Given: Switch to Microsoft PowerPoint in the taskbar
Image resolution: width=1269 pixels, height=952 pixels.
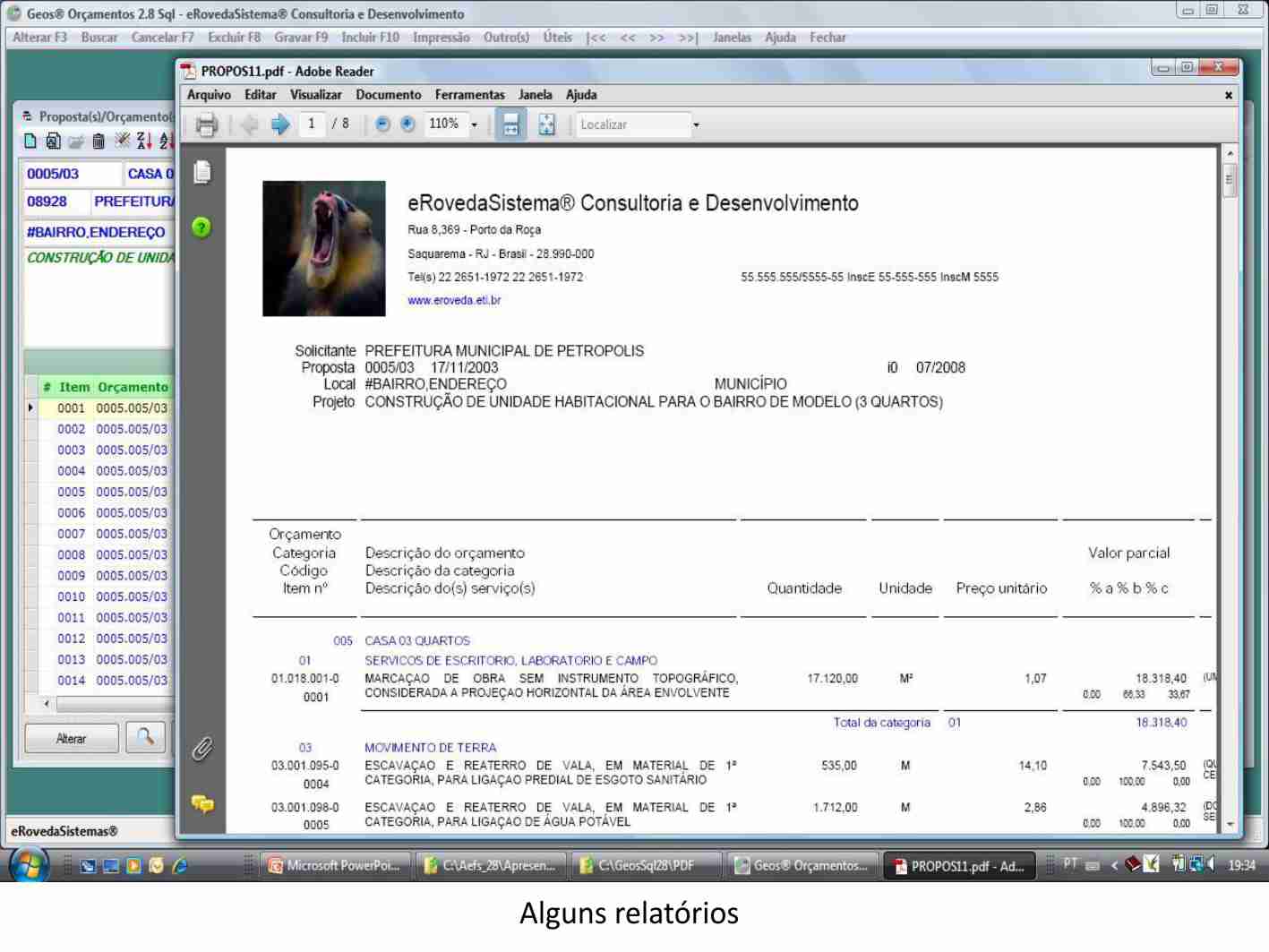Looking at the screenshot, I should click(x=336, y=866).
